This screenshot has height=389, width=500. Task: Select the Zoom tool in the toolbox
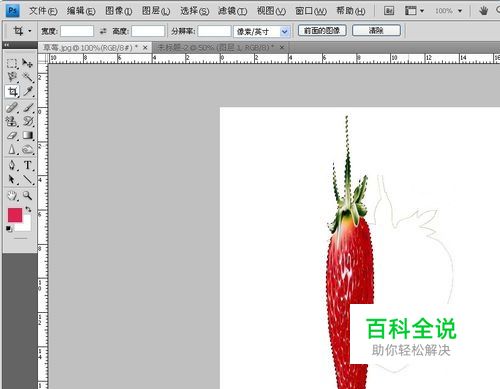coord(28,196)
